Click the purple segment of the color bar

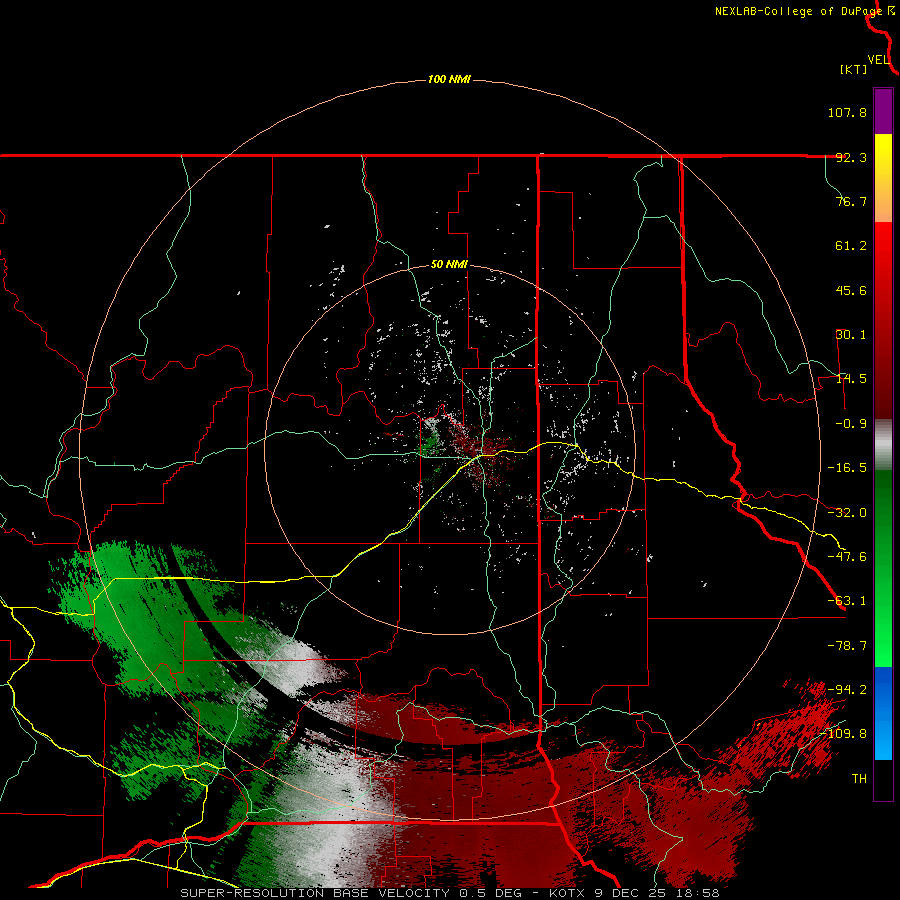point(883,111)
